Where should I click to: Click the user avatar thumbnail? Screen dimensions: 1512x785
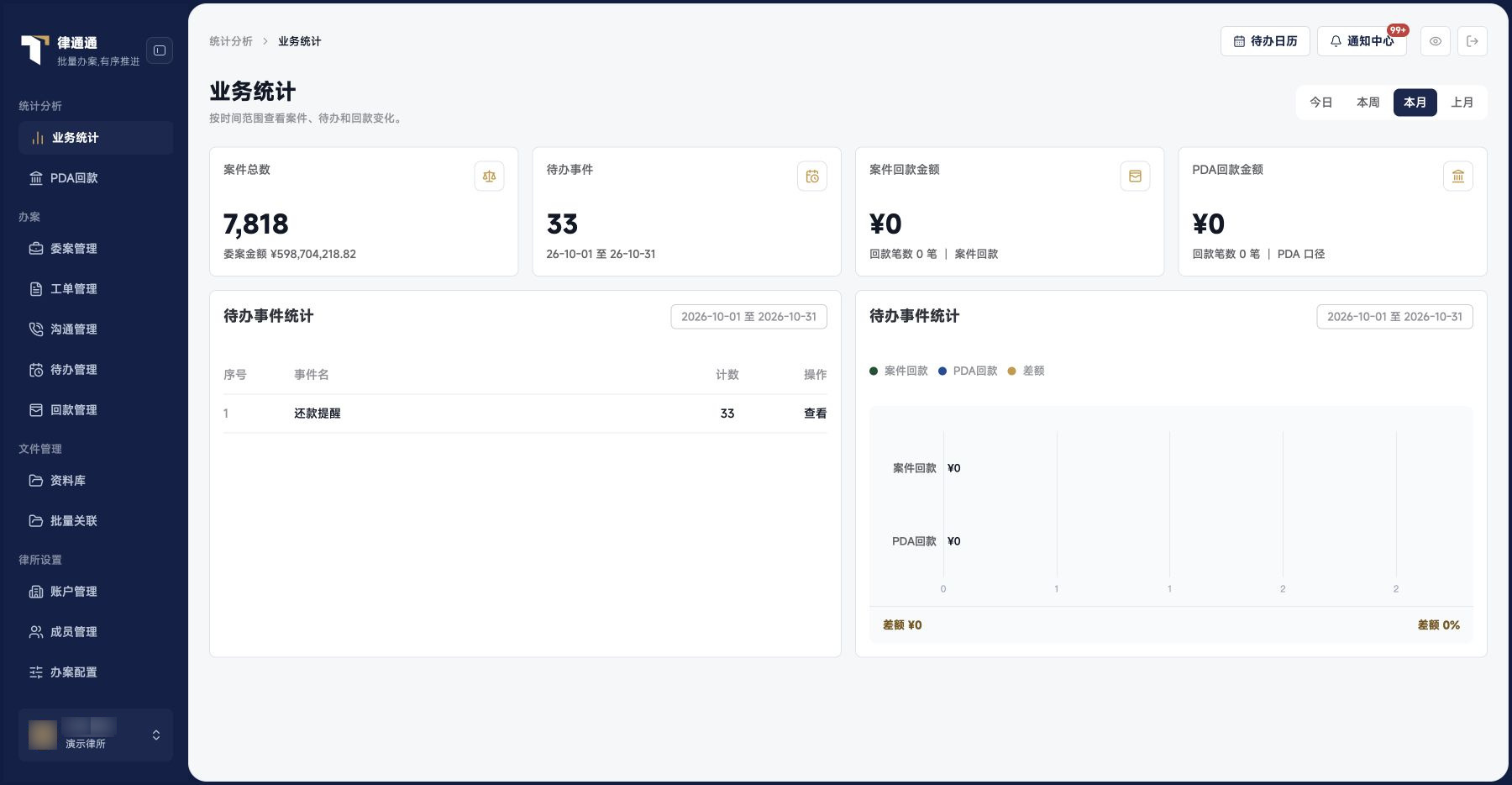pyautogui.click(x=43, y=735)
